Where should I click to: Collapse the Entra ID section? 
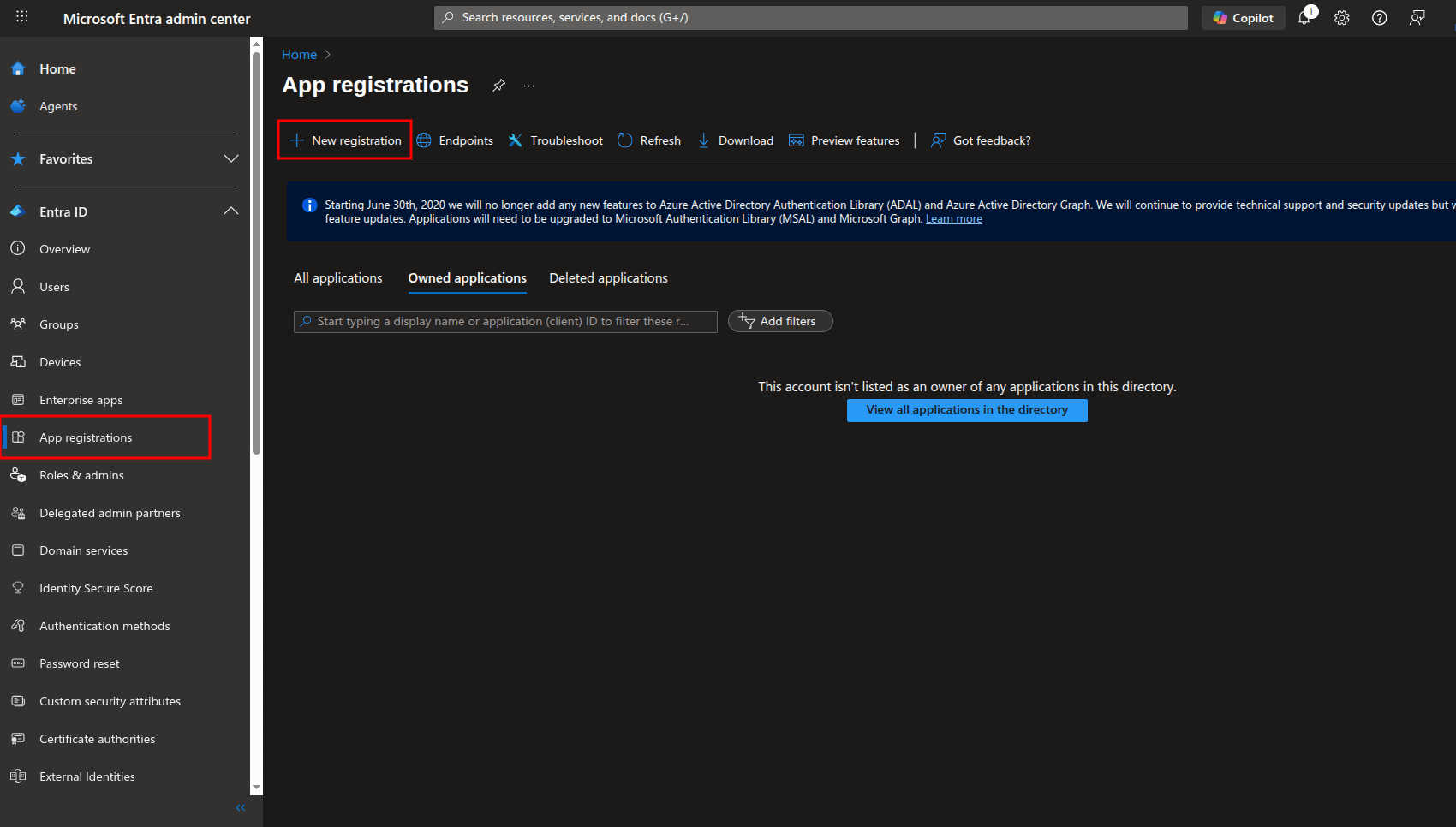(x=230, y=211)
